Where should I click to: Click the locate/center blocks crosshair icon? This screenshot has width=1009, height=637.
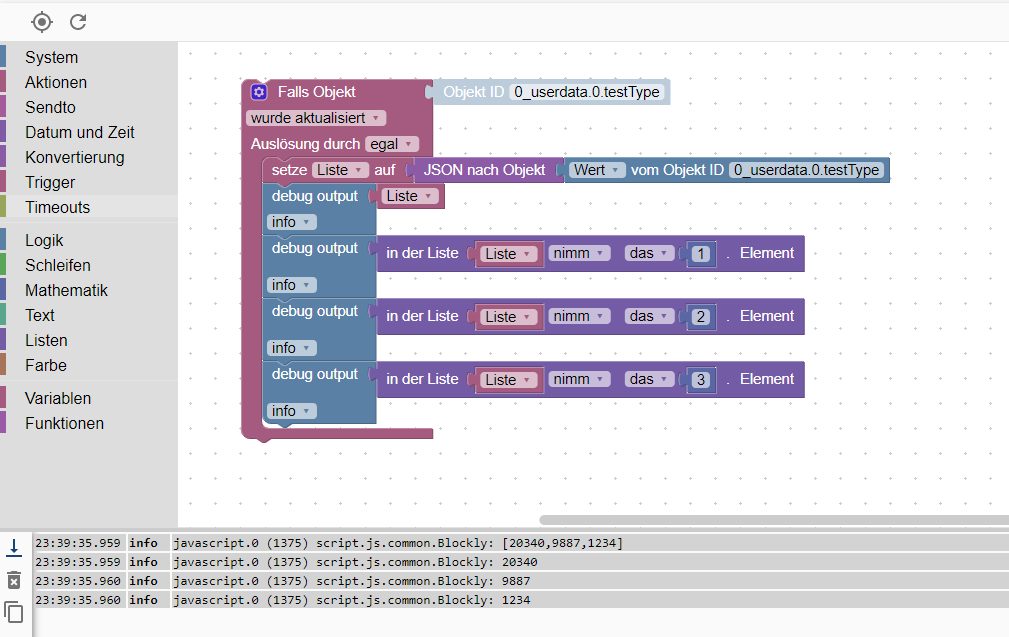point(42,22)
